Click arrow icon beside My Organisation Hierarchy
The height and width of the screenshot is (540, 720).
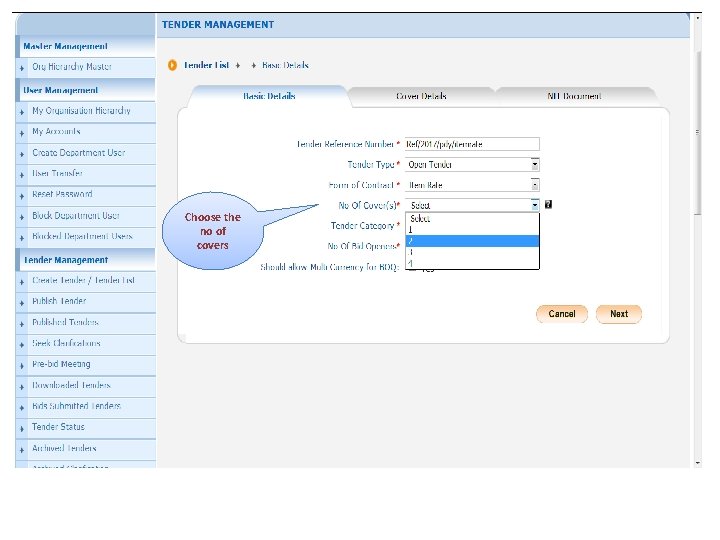click(22, 112)
